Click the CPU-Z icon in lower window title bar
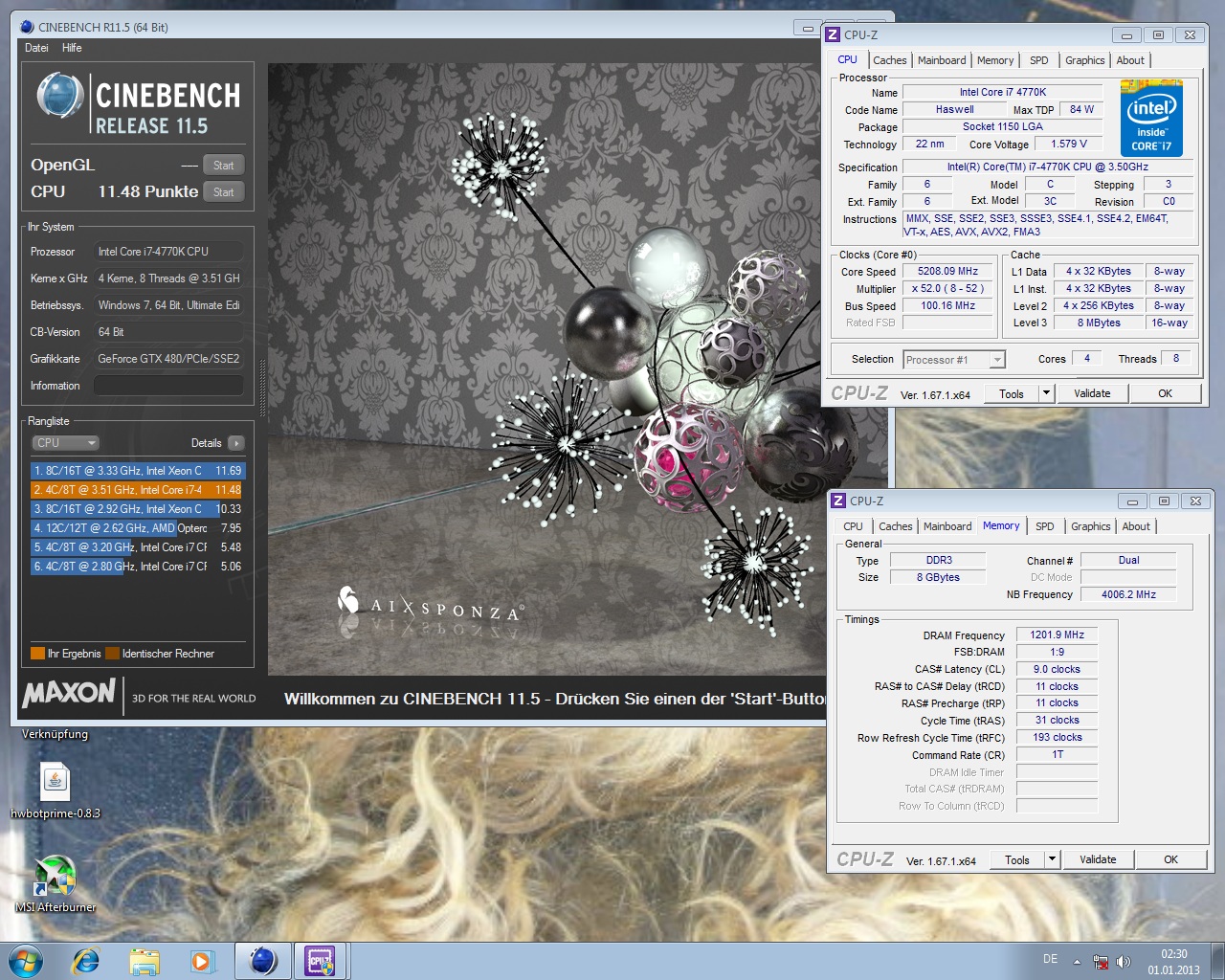 click(x=838, y=501)
